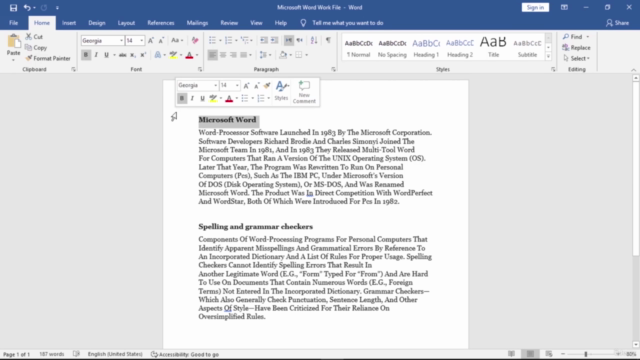The image size is (640, 360).
Task: Open Ribbon Display Options icon
Action: (x=564, y=7)
